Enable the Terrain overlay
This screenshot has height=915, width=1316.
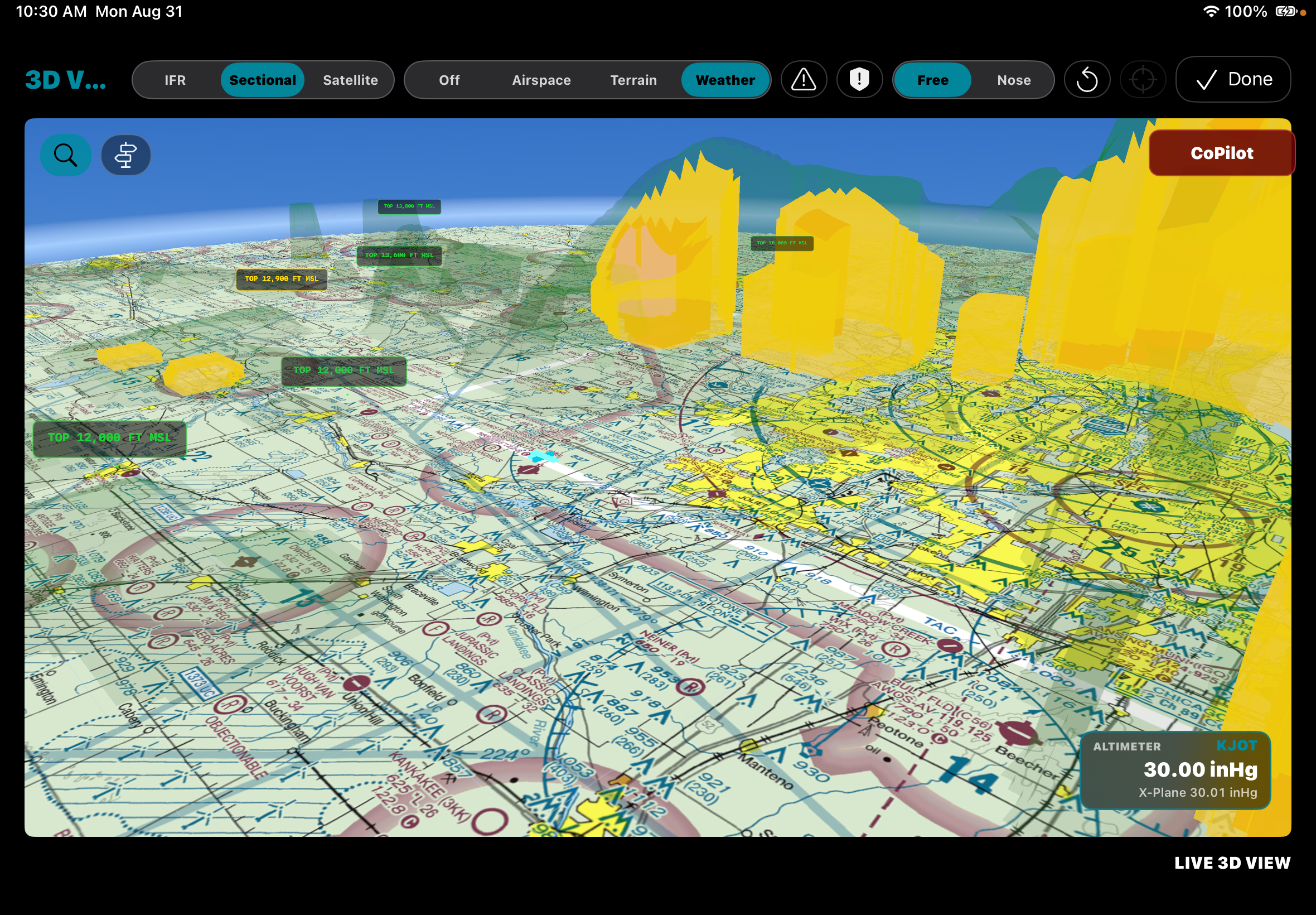(x=633, y=80)
